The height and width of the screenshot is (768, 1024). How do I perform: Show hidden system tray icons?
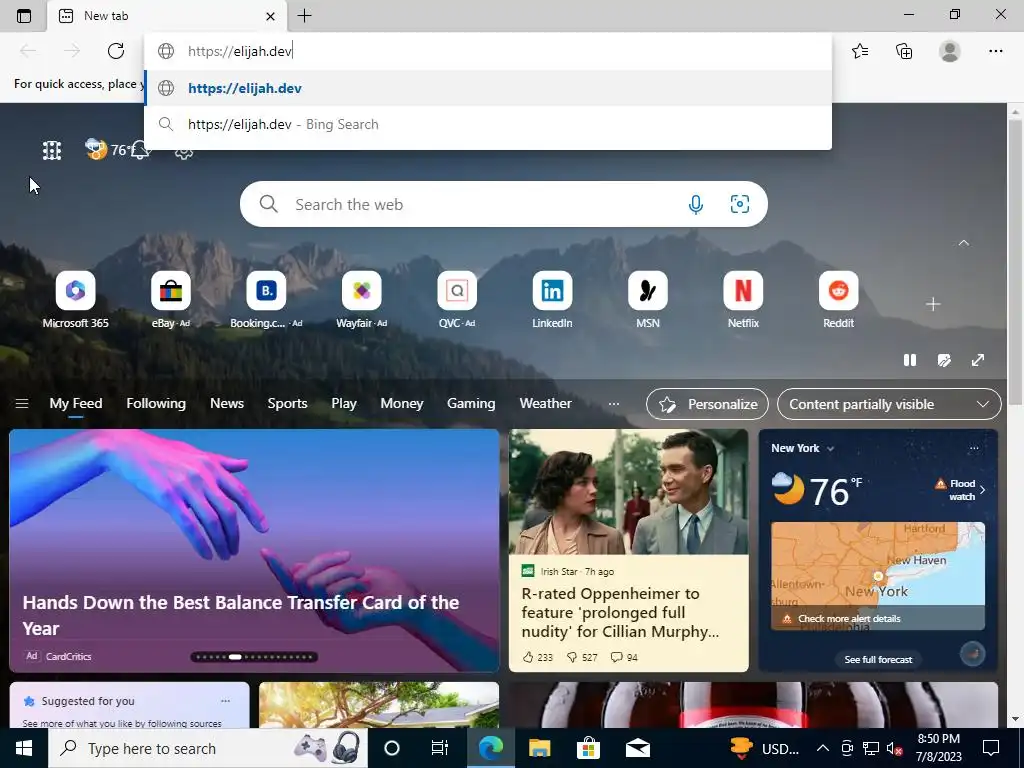823,748
